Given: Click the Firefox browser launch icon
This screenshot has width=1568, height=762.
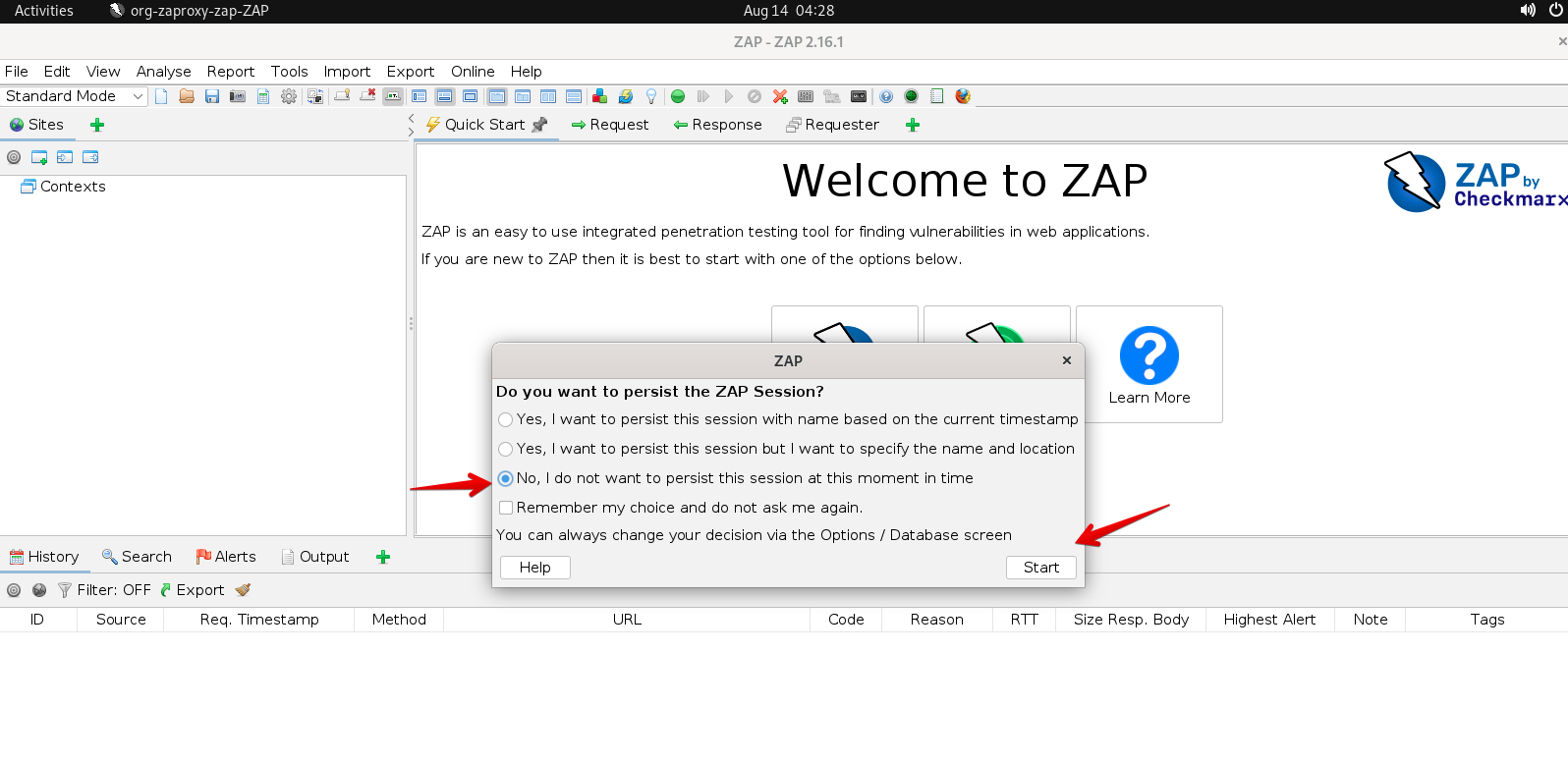Looking at the screenshot, I should [x=963, y=96].
